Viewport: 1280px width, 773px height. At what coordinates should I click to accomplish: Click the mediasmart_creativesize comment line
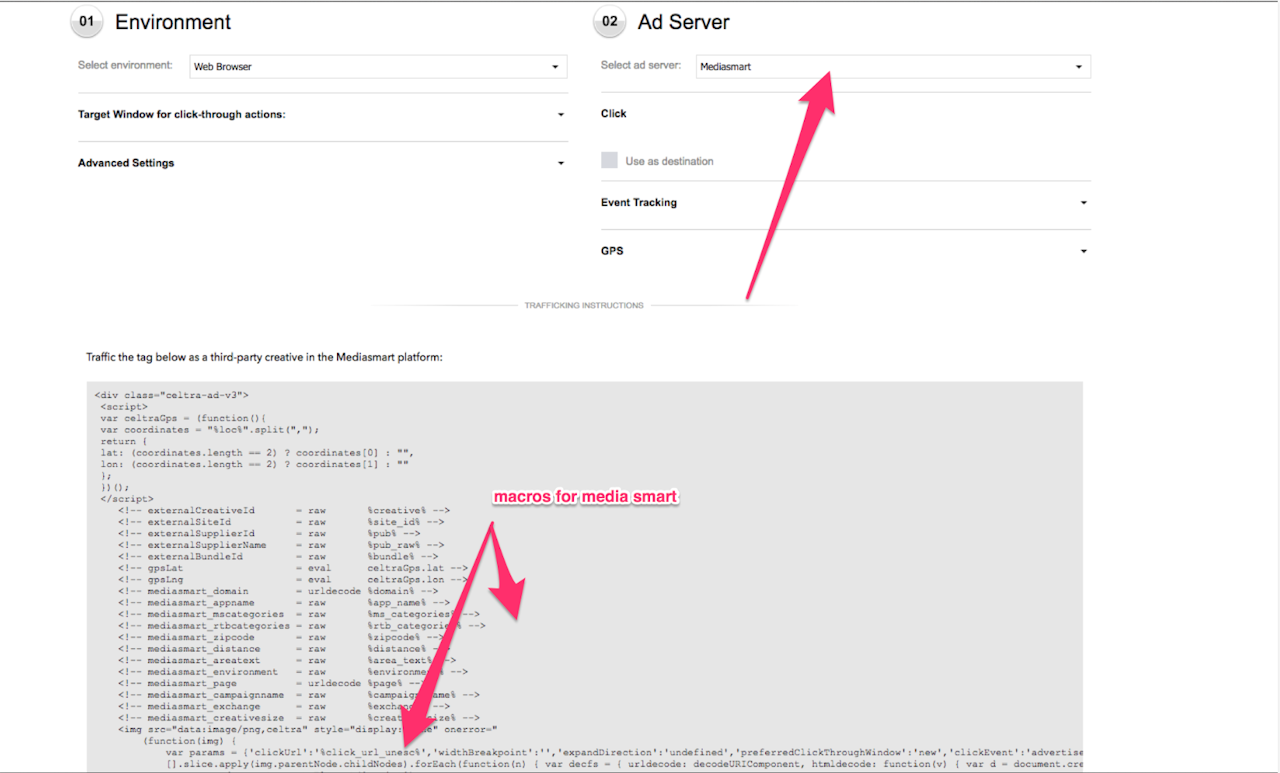pyautogui.click(x=299, y=719)
